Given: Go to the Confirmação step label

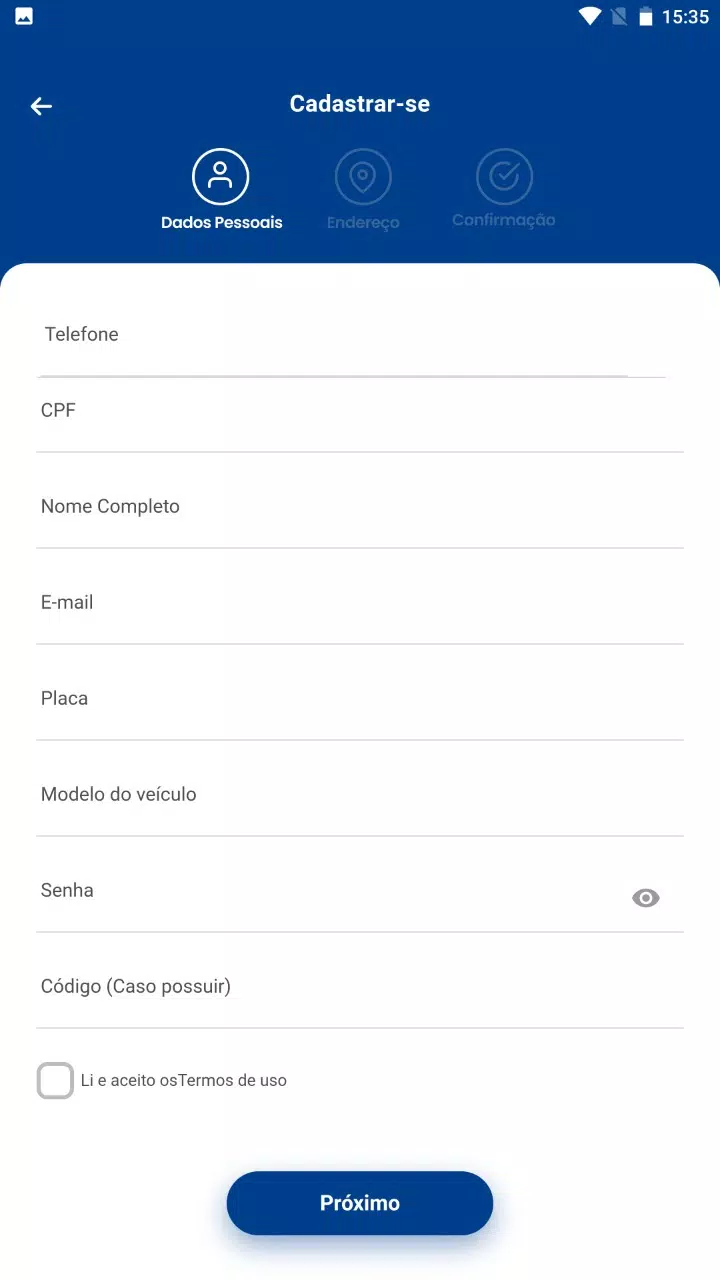Looking at the screenshot, I should (x=504, y=220).
